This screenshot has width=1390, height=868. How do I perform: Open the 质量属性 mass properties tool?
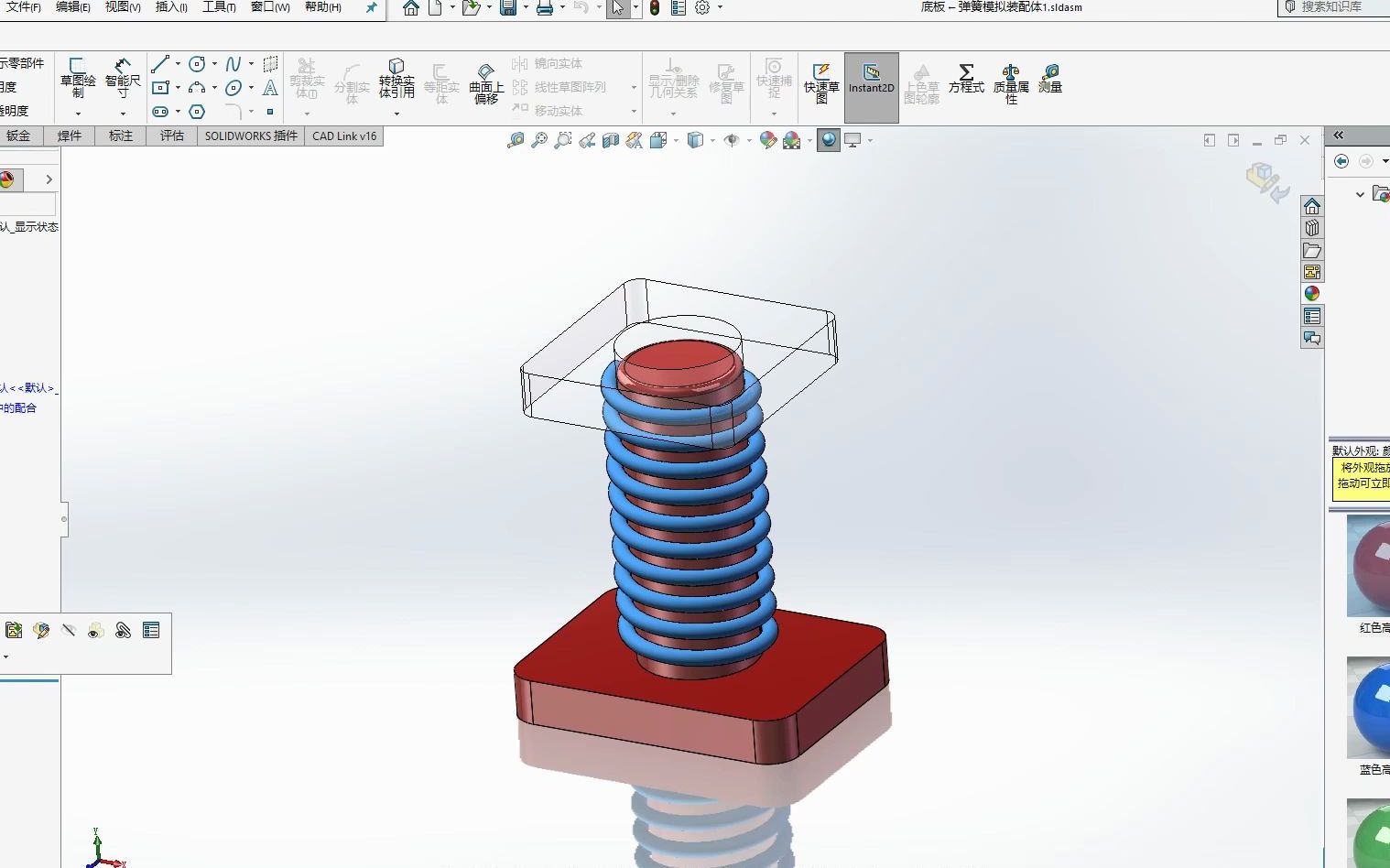[1011, 83]
